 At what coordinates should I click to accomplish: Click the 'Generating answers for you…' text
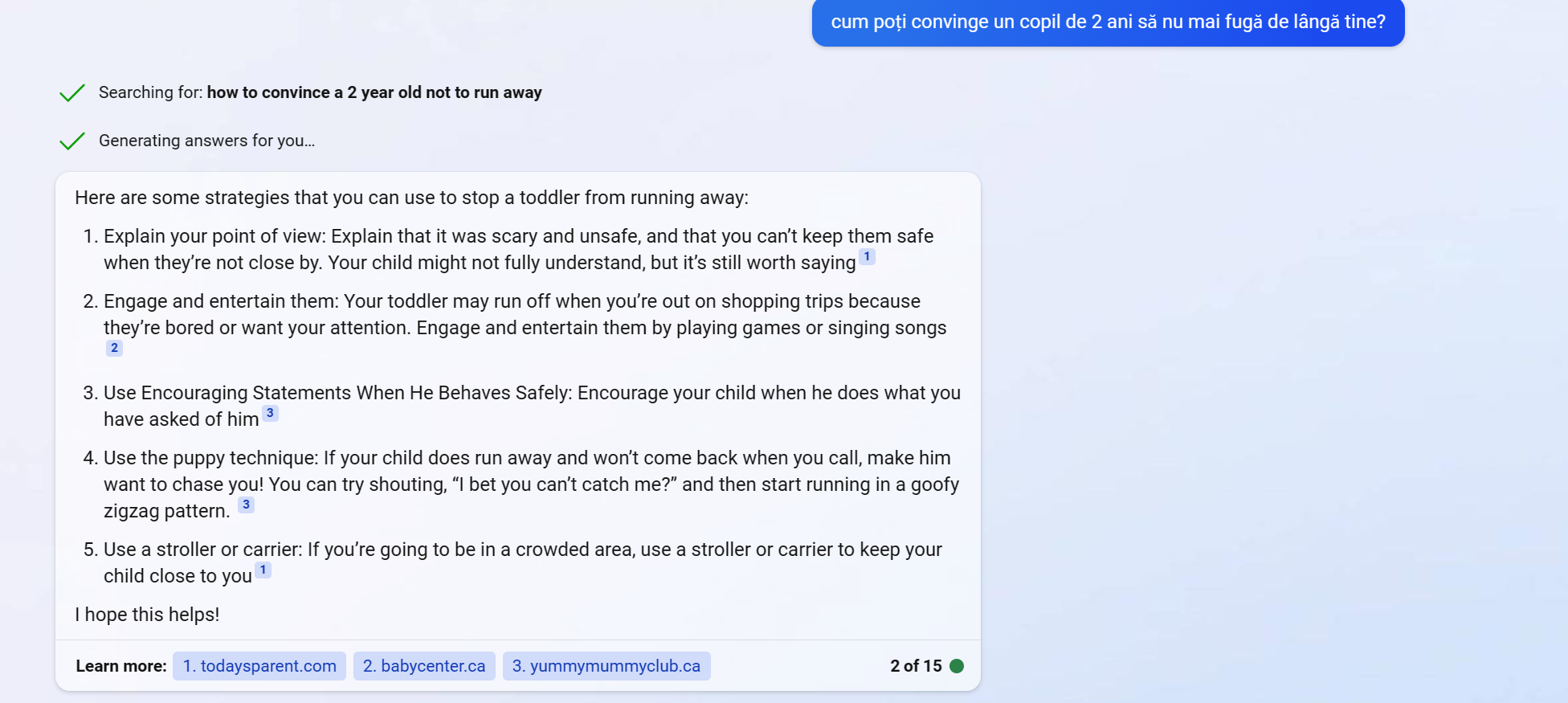click(206, 141)
